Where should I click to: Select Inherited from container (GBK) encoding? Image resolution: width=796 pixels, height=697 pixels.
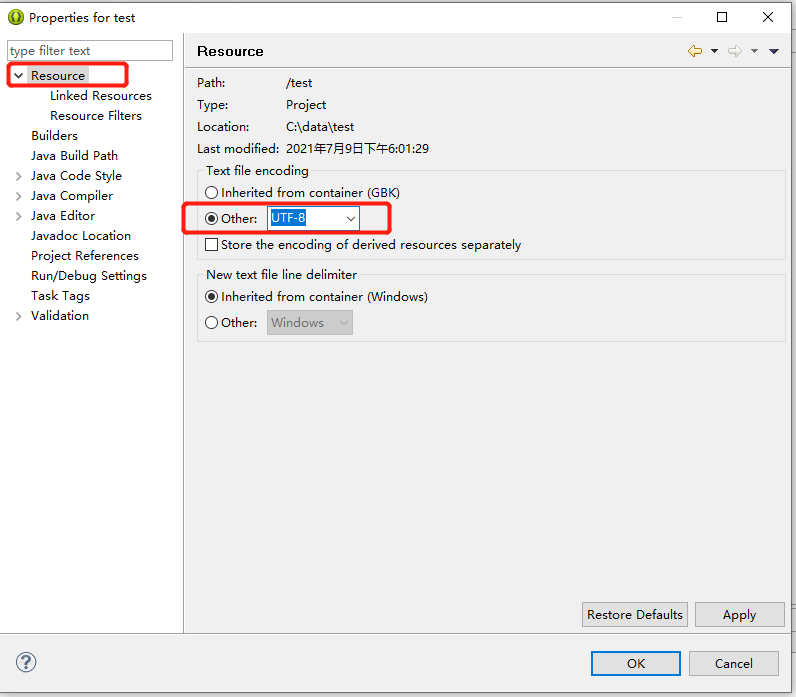212,192
